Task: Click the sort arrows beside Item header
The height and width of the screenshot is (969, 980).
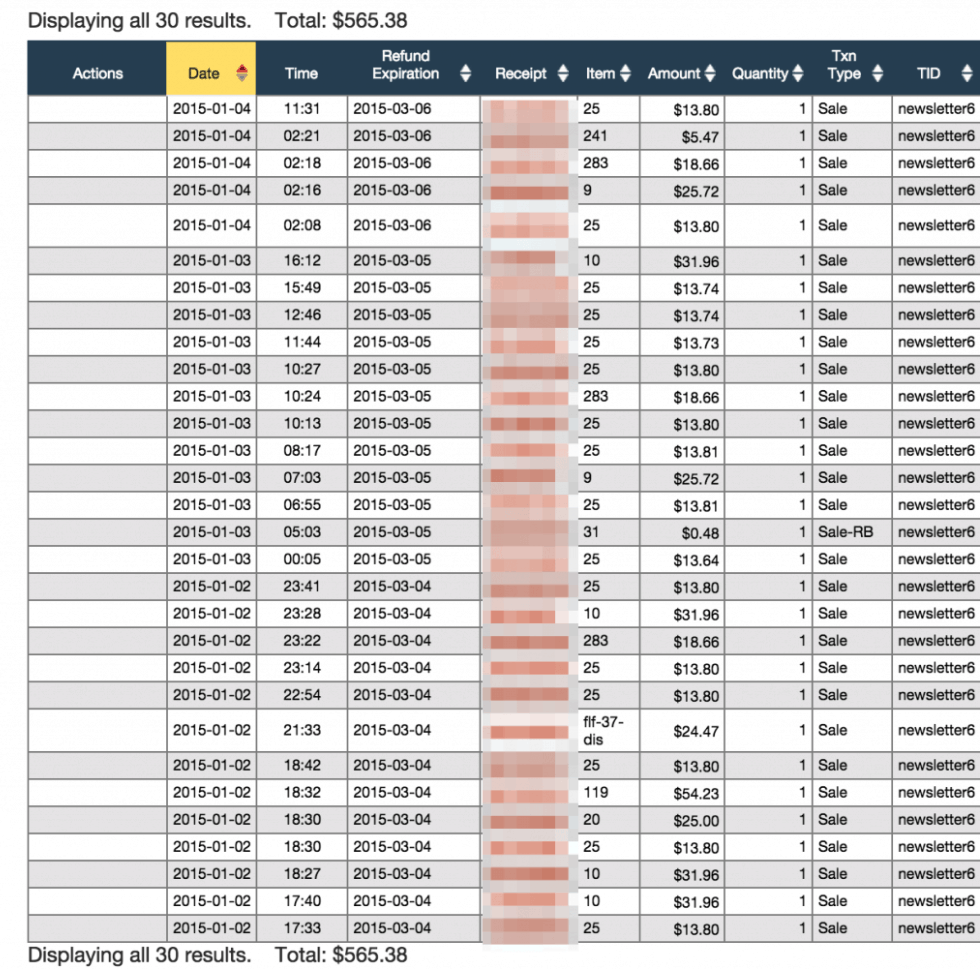Action: 626,73
